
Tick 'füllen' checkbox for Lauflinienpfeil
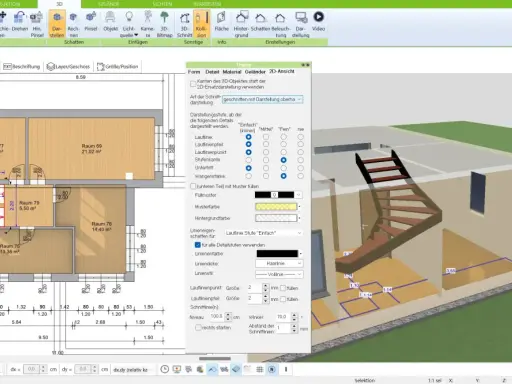click(283, 299)
